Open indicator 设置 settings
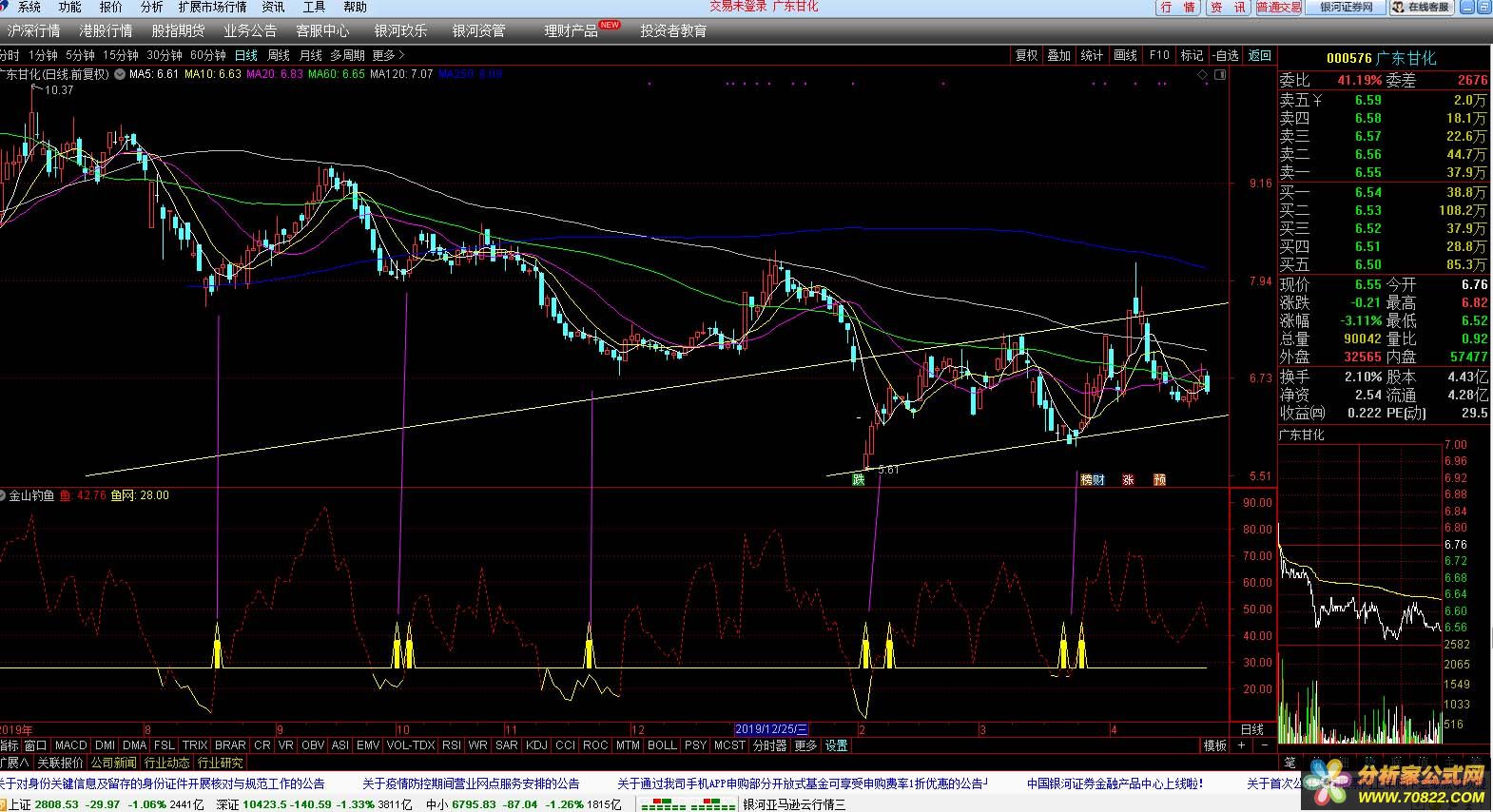 coord(837,745)
